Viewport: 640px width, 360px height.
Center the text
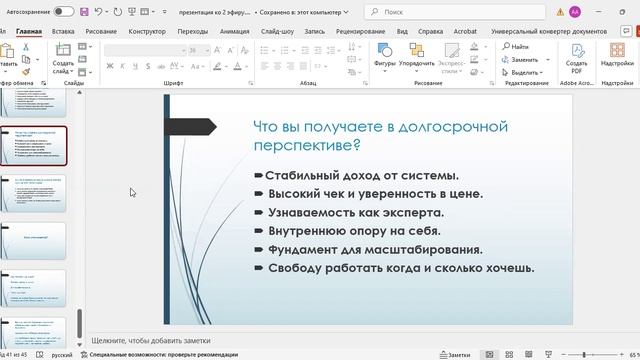click(278, 66)
